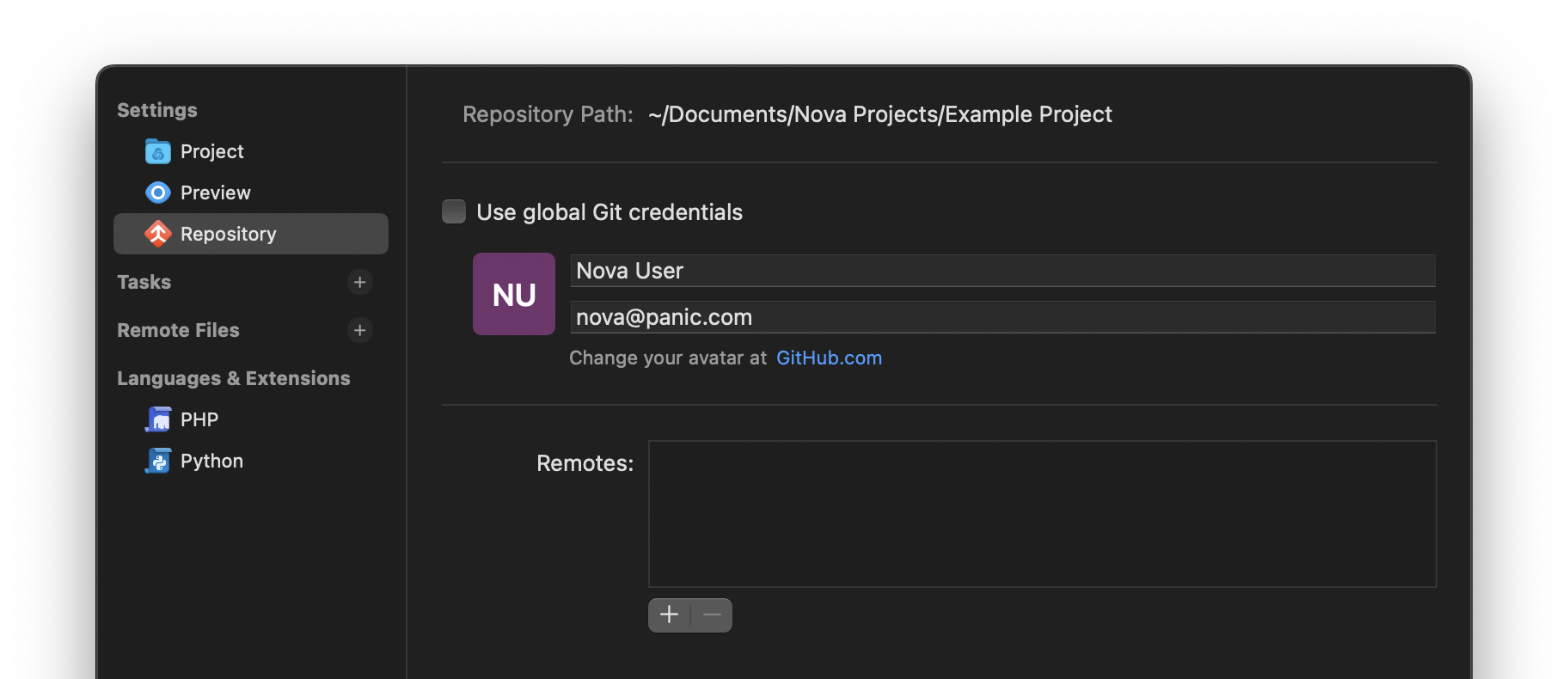1568x679 pixels.
Task: Click the Remote Files section header
Action: pos(178,330)
